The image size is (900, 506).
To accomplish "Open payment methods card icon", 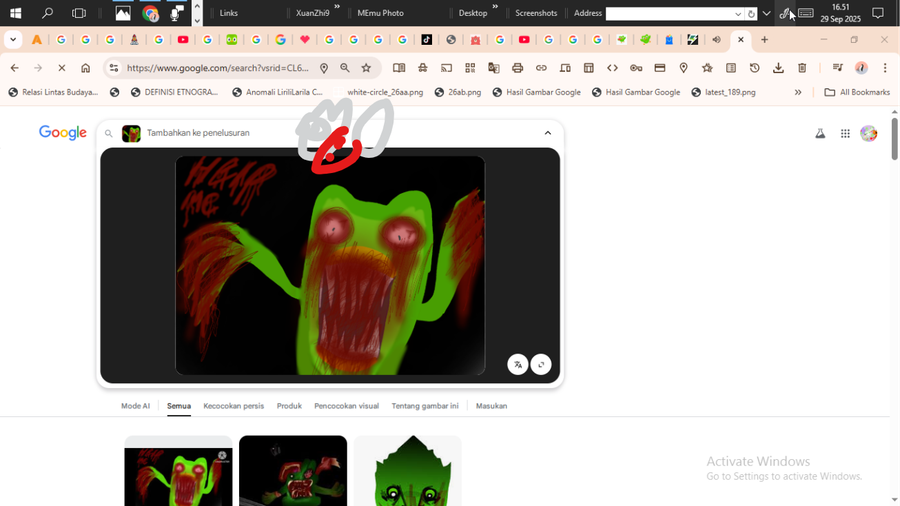I will tap(660, 68).
